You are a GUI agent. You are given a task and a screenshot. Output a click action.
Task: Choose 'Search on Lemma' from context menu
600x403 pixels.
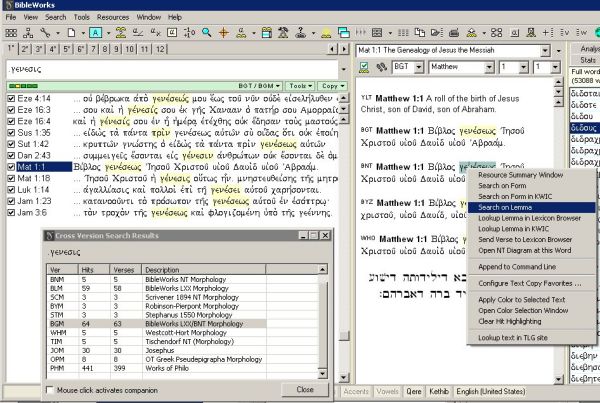pos(532,207)
